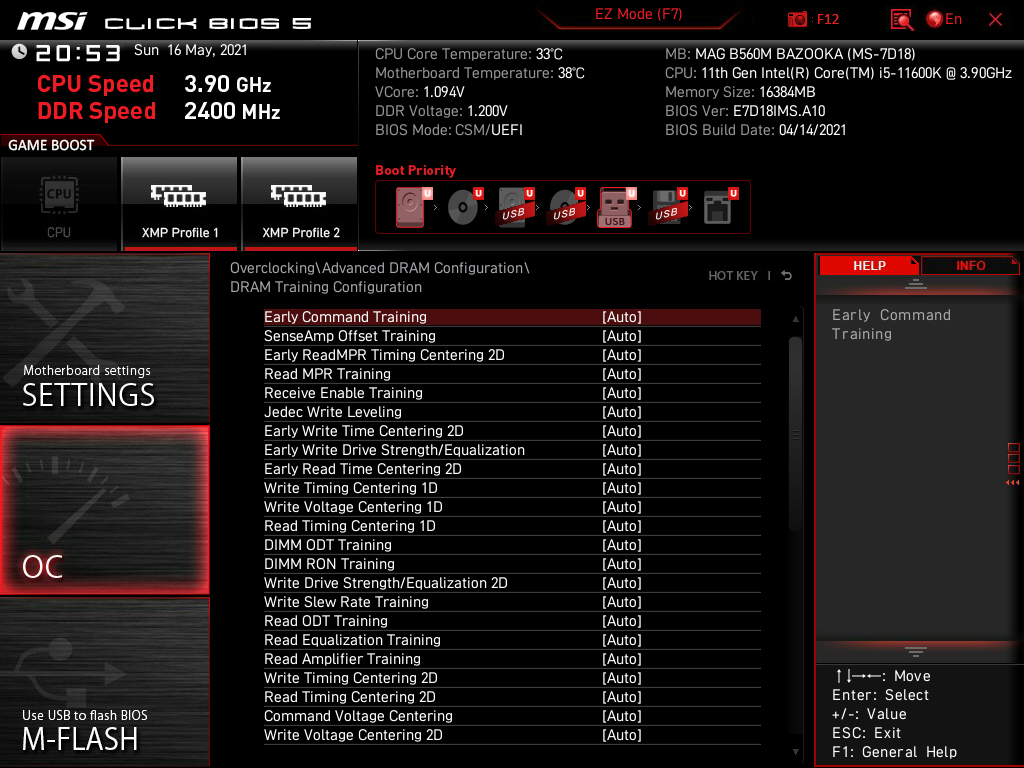Open the SETTINGS motherboard settings section

(104, 338)
